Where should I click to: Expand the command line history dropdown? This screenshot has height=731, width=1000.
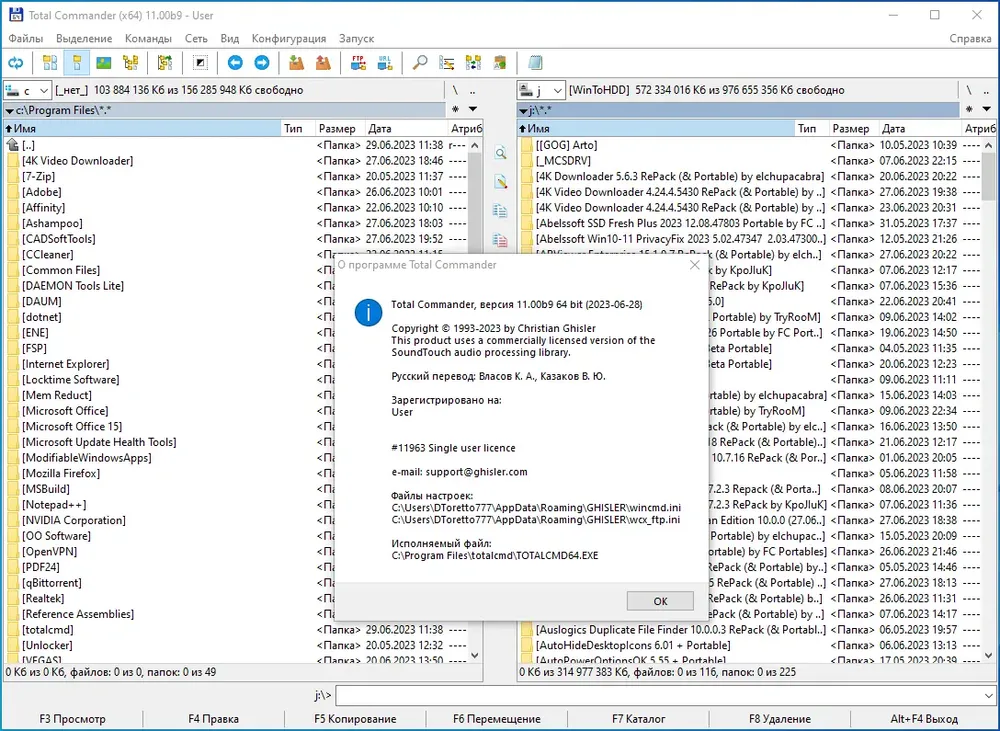pos(989,695)
